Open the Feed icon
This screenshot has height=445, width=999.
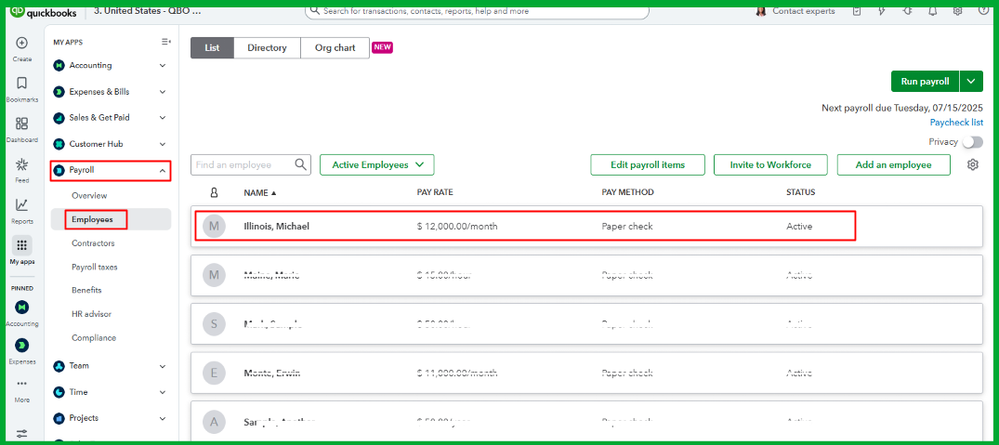pos(22,164)
